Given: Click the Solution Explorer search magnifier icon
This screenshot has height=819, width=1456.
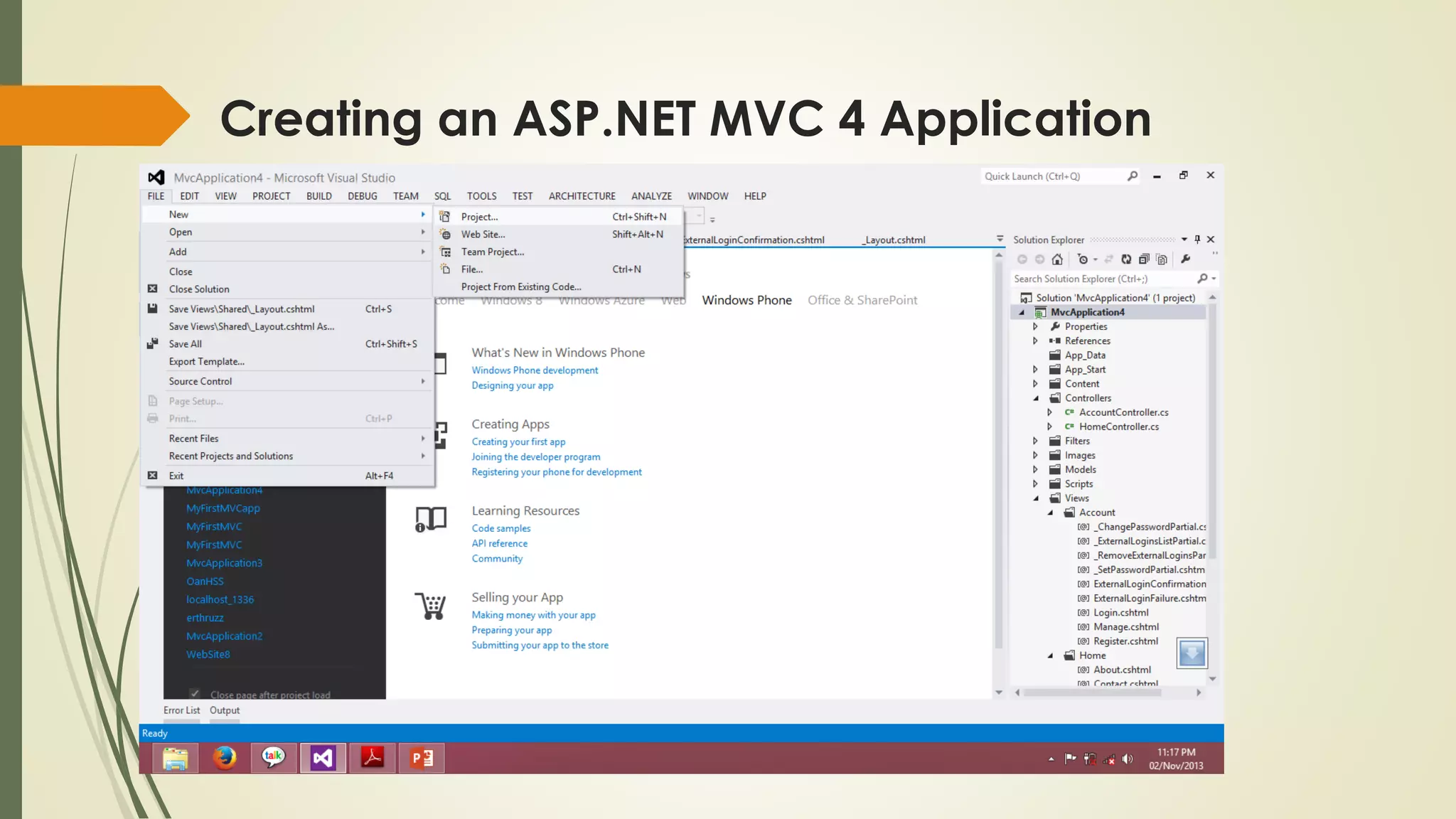Looking at the screenshot, I should coord(1202,279).
